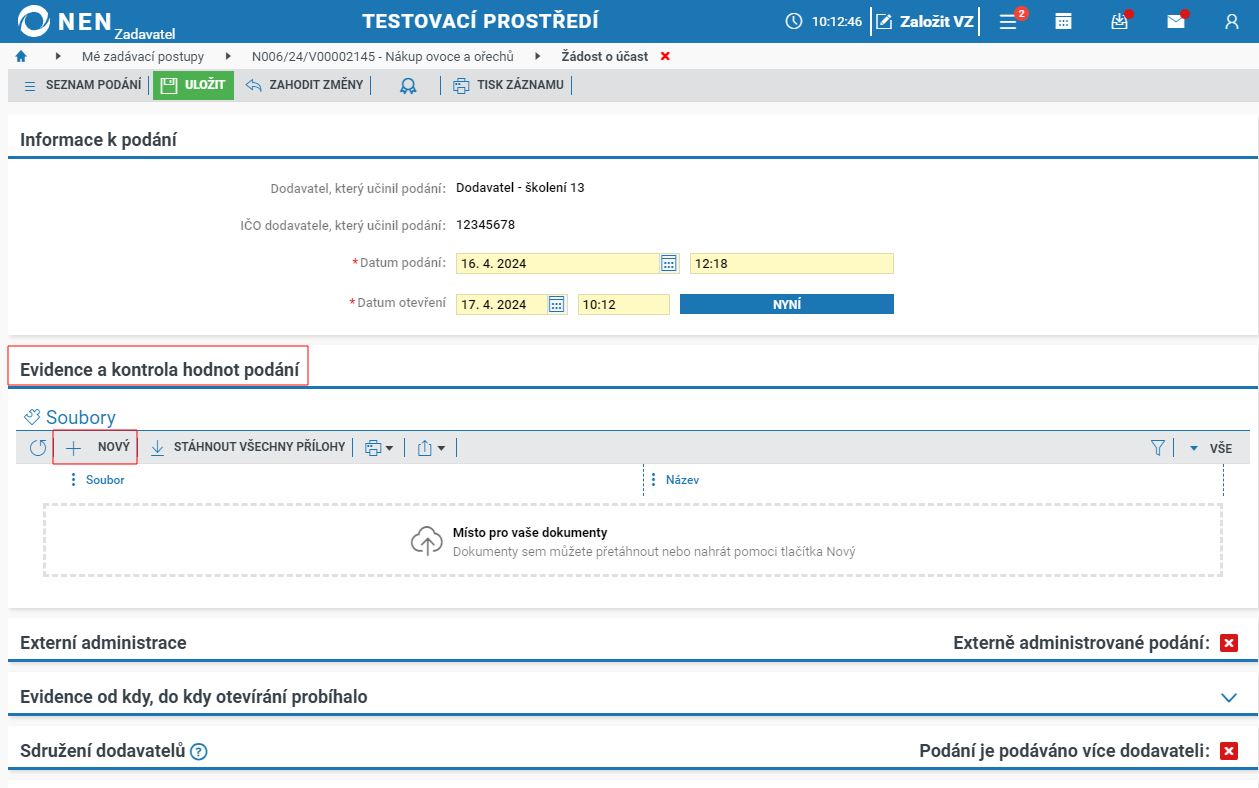Open the print dropdown in Soubory toolbar
The image size is (1259, 788).
(x=379, y=448)
